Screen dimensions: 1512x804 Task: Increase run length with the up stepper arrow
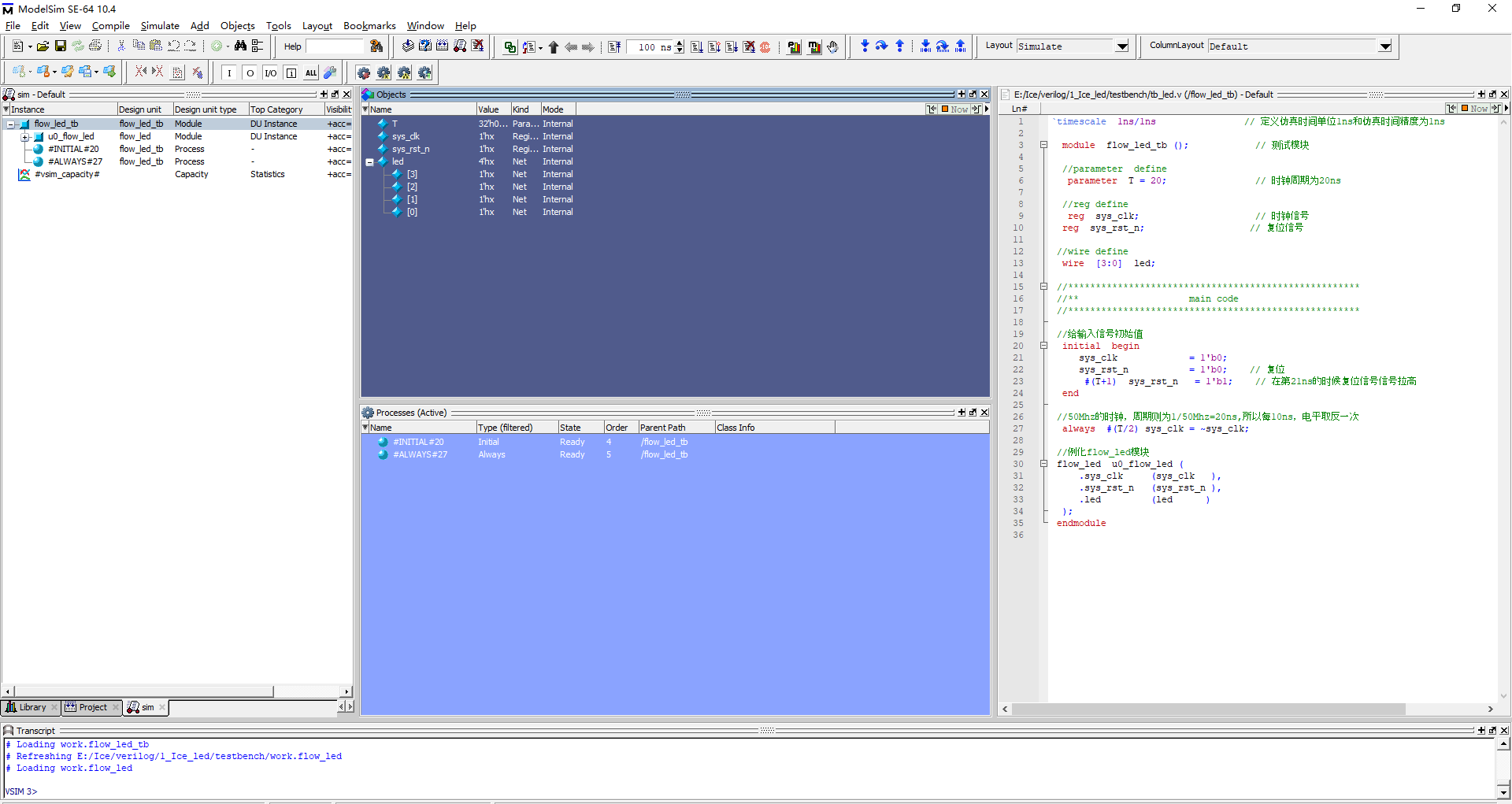[679, 43]
